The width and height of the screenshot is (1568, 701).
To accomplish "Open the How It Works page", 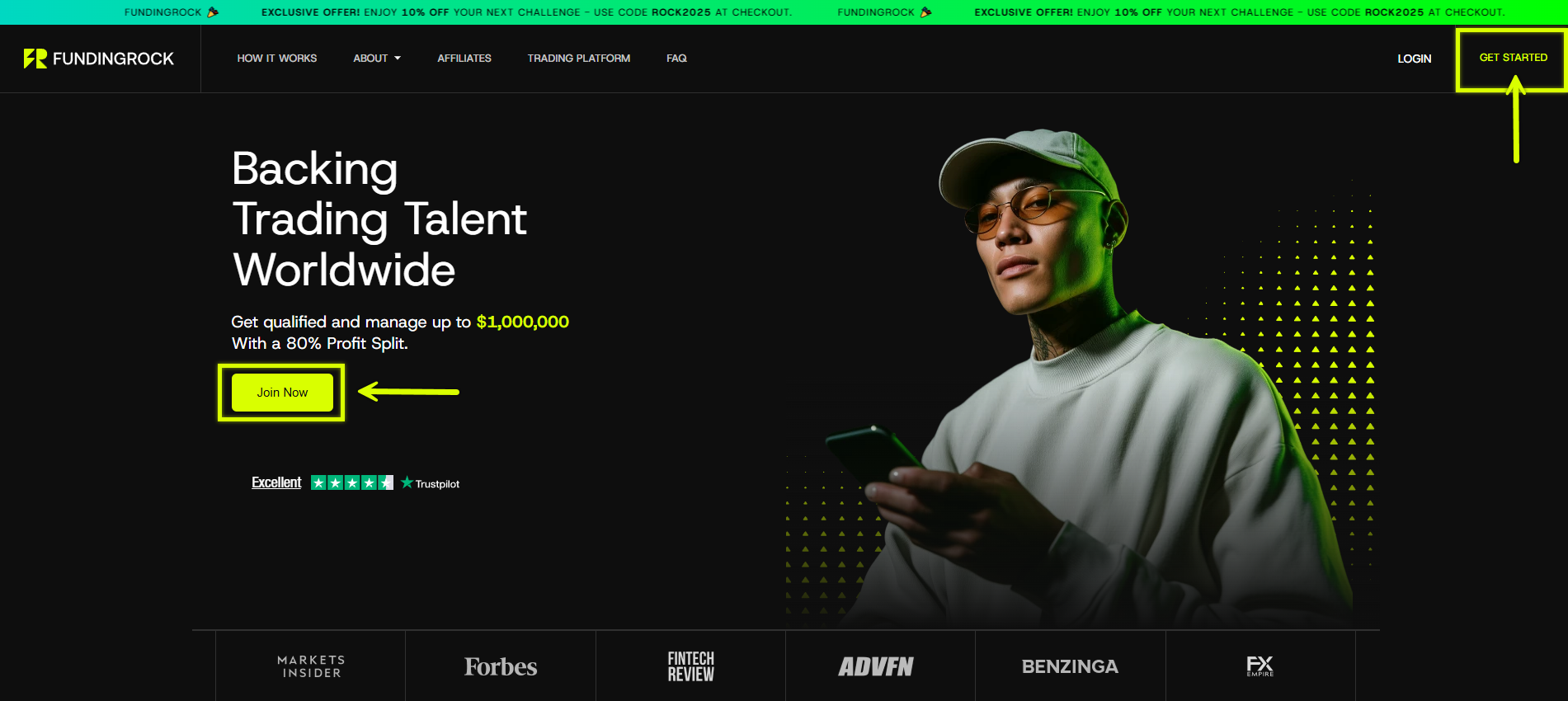I will [x=277, y=59].
